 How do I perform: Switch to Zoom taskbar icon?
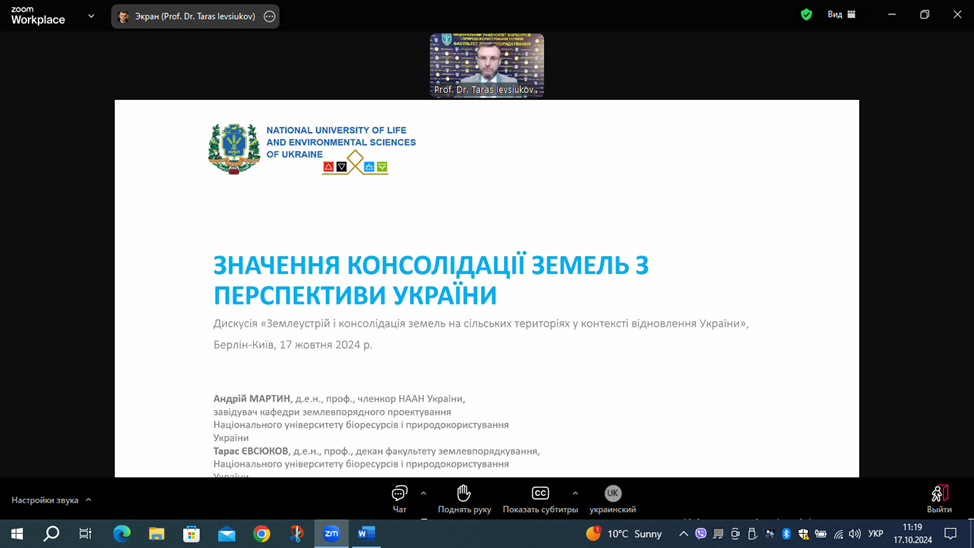(331, 534)
